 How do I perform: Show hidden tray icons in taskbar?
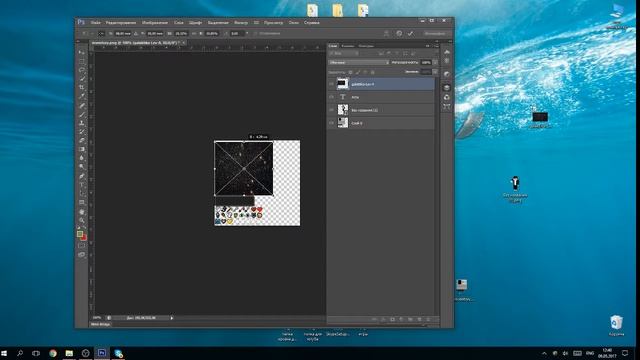pyautogui.click(x=544, y=353)
